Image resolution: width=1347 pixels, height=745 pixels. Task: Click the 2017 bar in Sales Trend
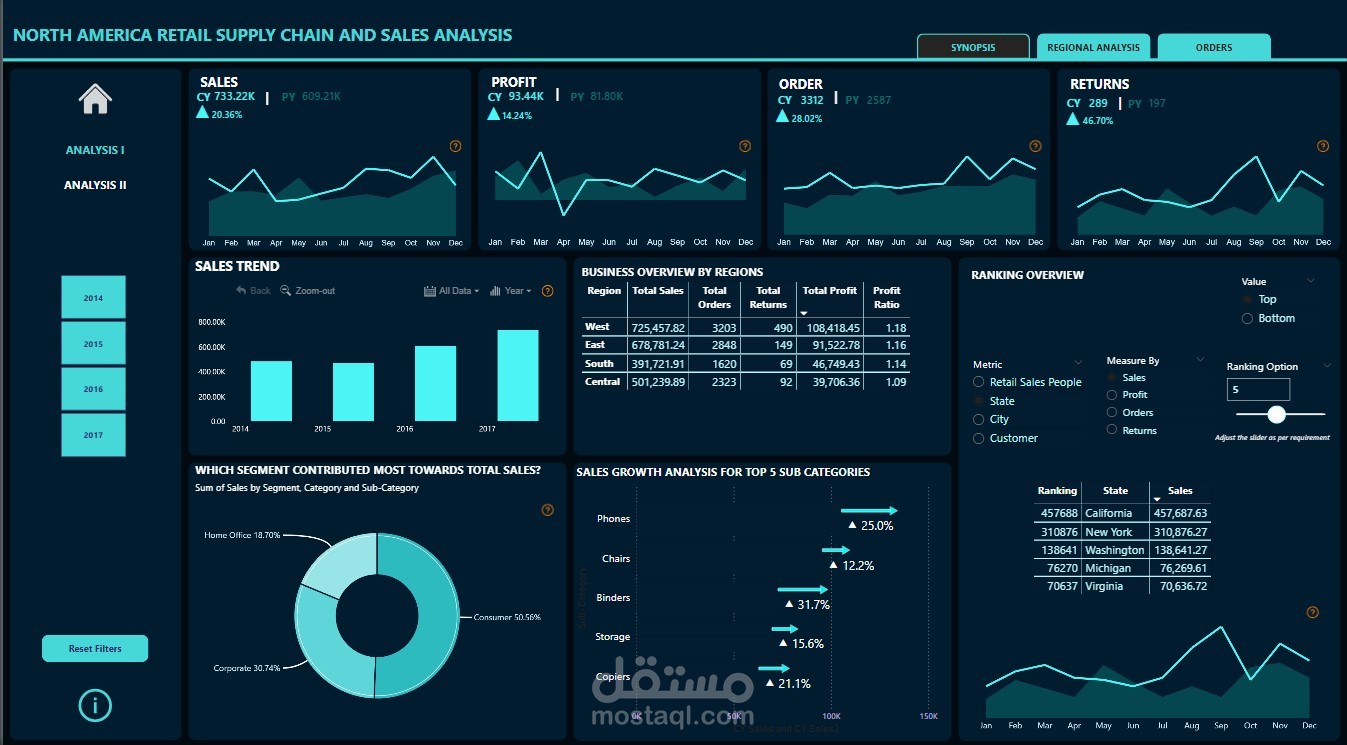[517, 376]
